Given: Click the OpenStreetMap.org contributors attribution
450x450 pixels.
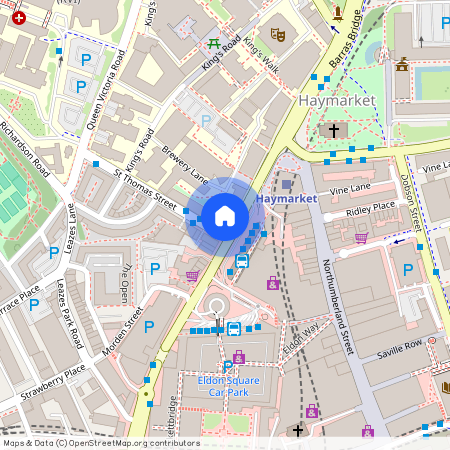Looking at the screenshot, I should [x=134, y=443].
